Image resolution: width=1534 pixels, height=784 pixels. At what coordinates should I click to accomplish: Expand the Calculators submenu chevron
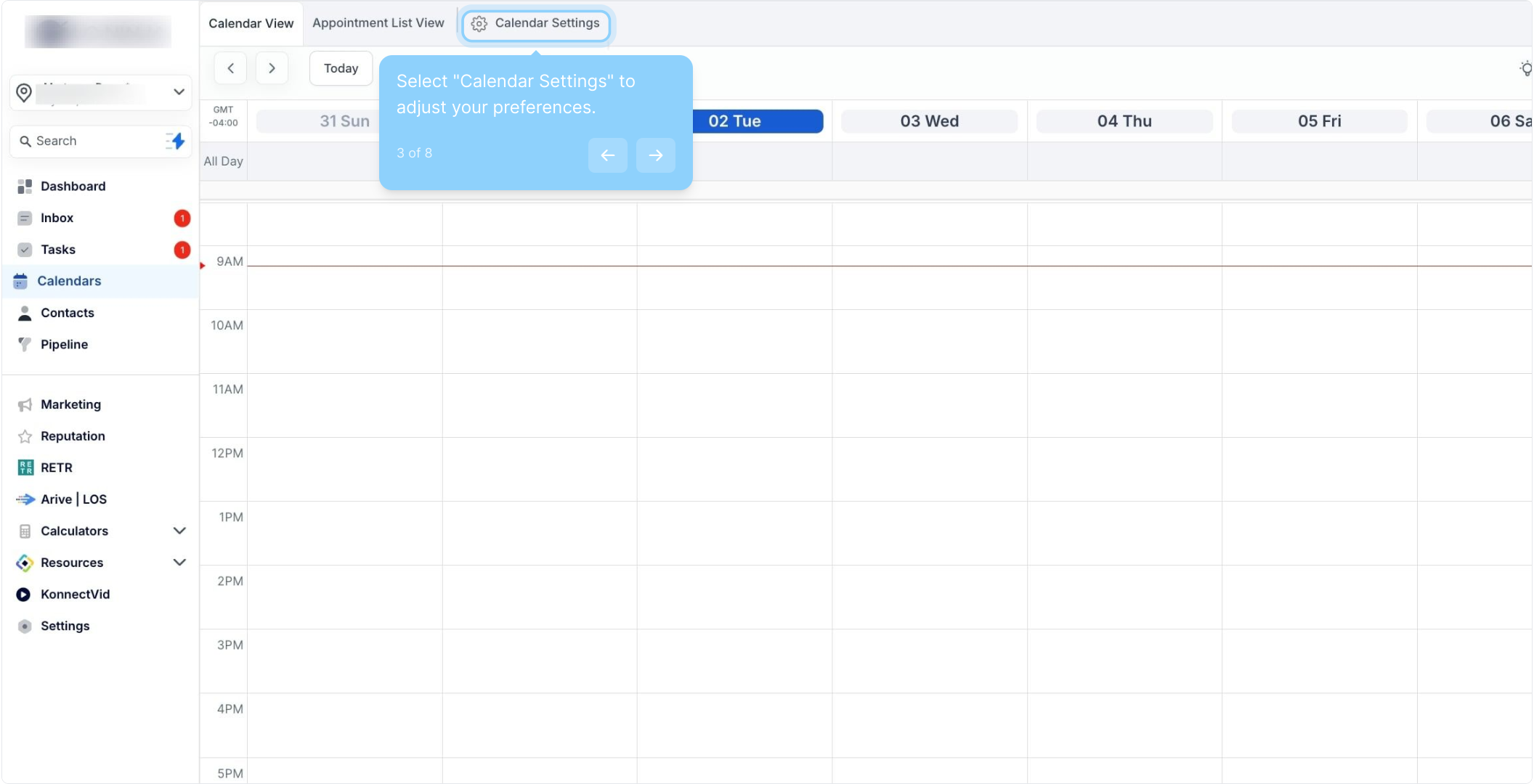pyautogui.click(x=179, y=531)
